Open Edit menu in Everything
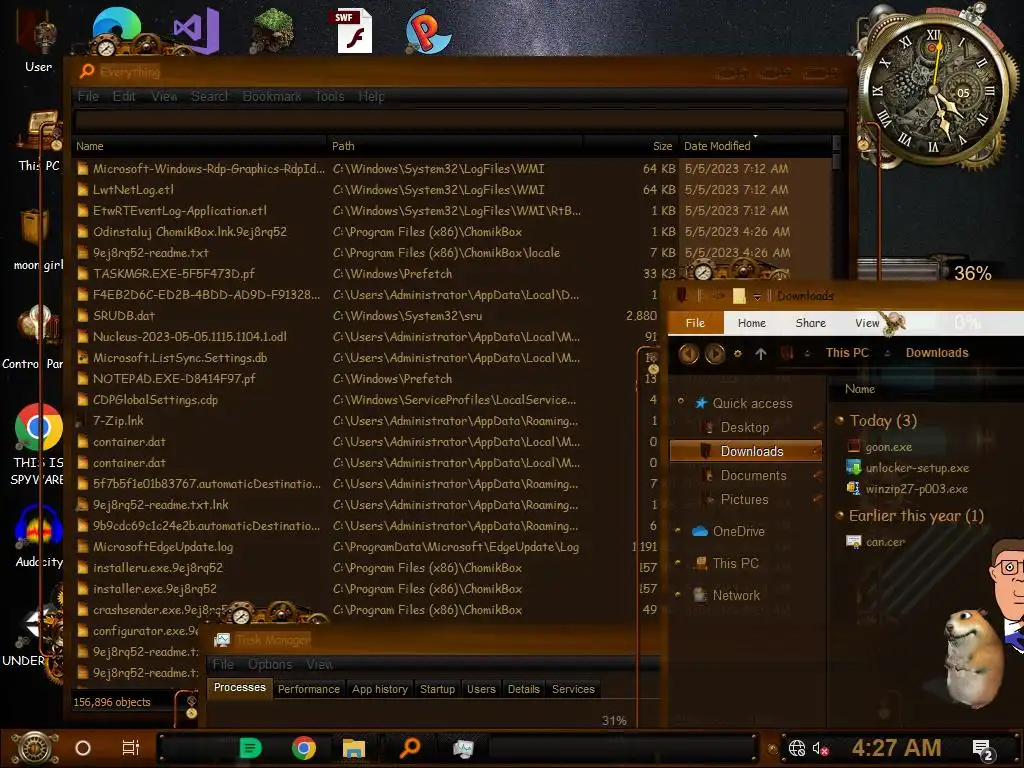 pyautogui.click(x=124, y=97)
